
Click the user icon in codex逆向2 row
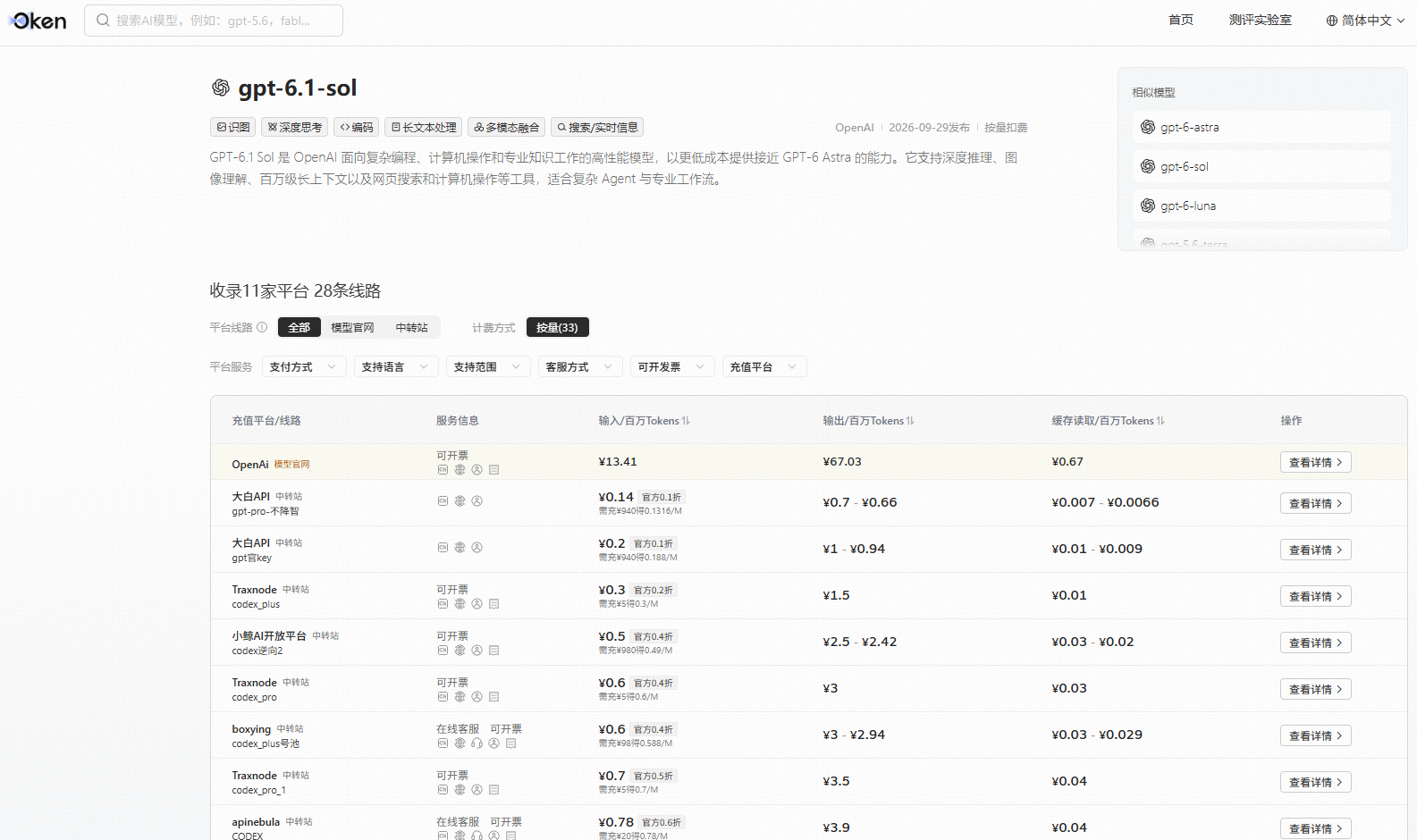point(477,651)
